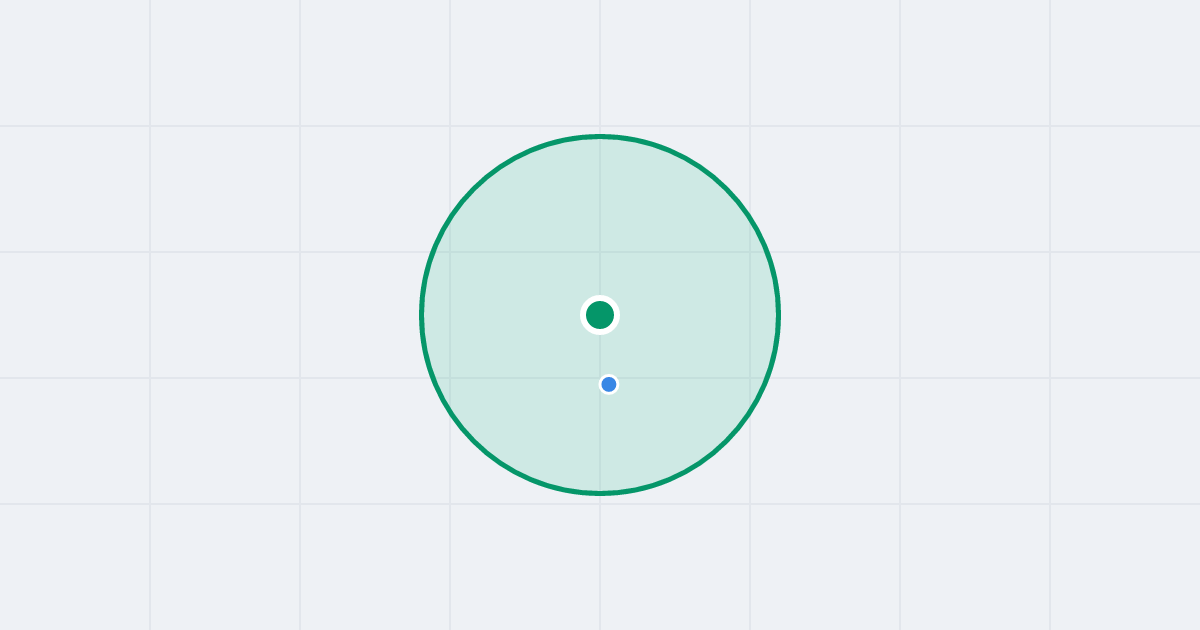Click the top-left-most grid intersection on the map

(150, 126)
